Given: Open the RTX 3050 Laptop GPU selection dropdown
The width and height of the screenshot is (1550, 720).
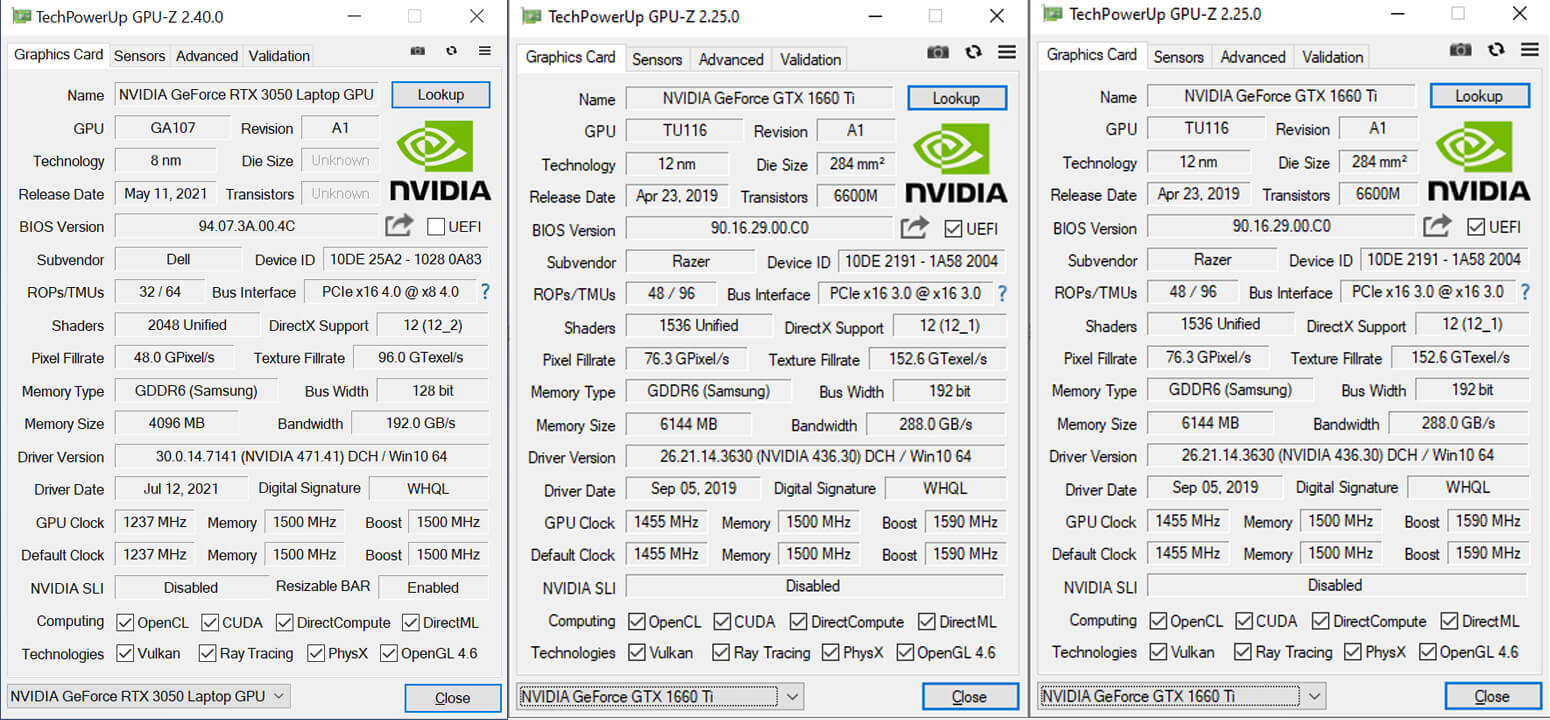Looking at the screenshot, I should pos(148,696).
